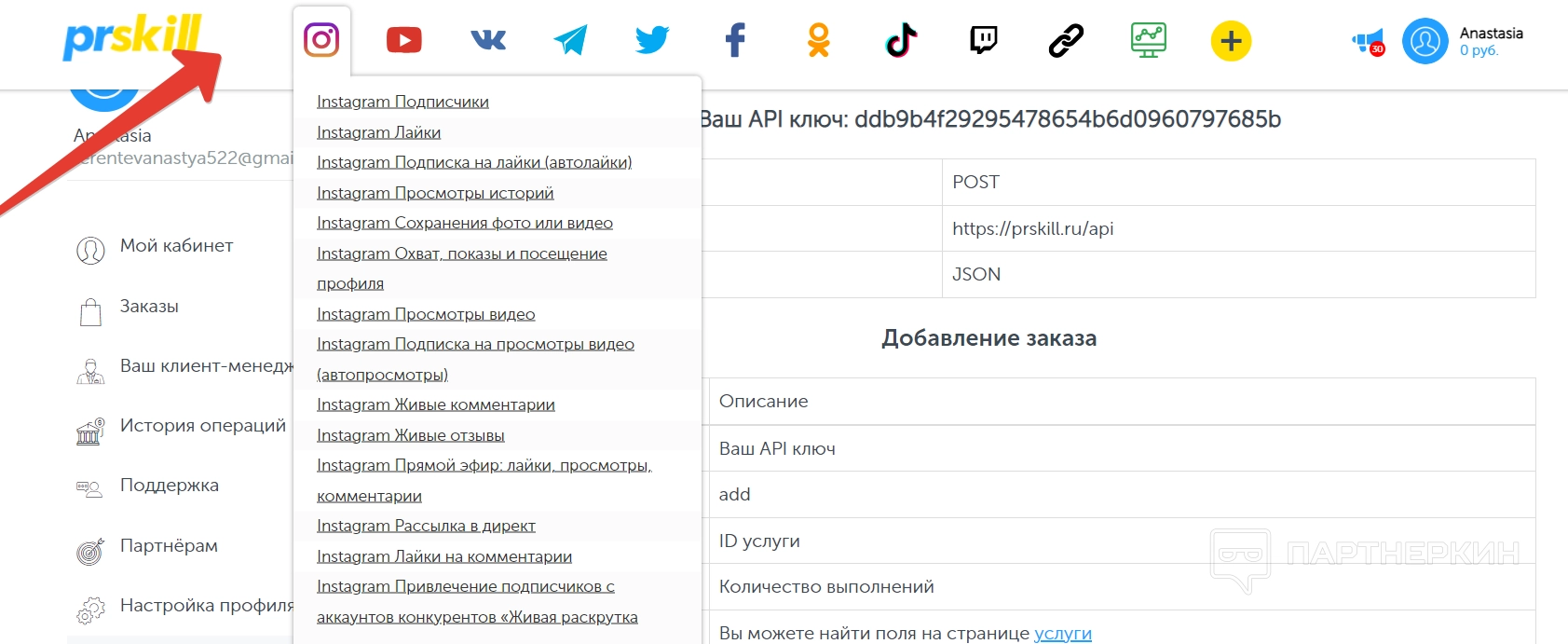Open Ваш клиент-менеджер in sidebar
Image resolution: width=1568 pixels, height=644 pixels.
coord(207,366)
